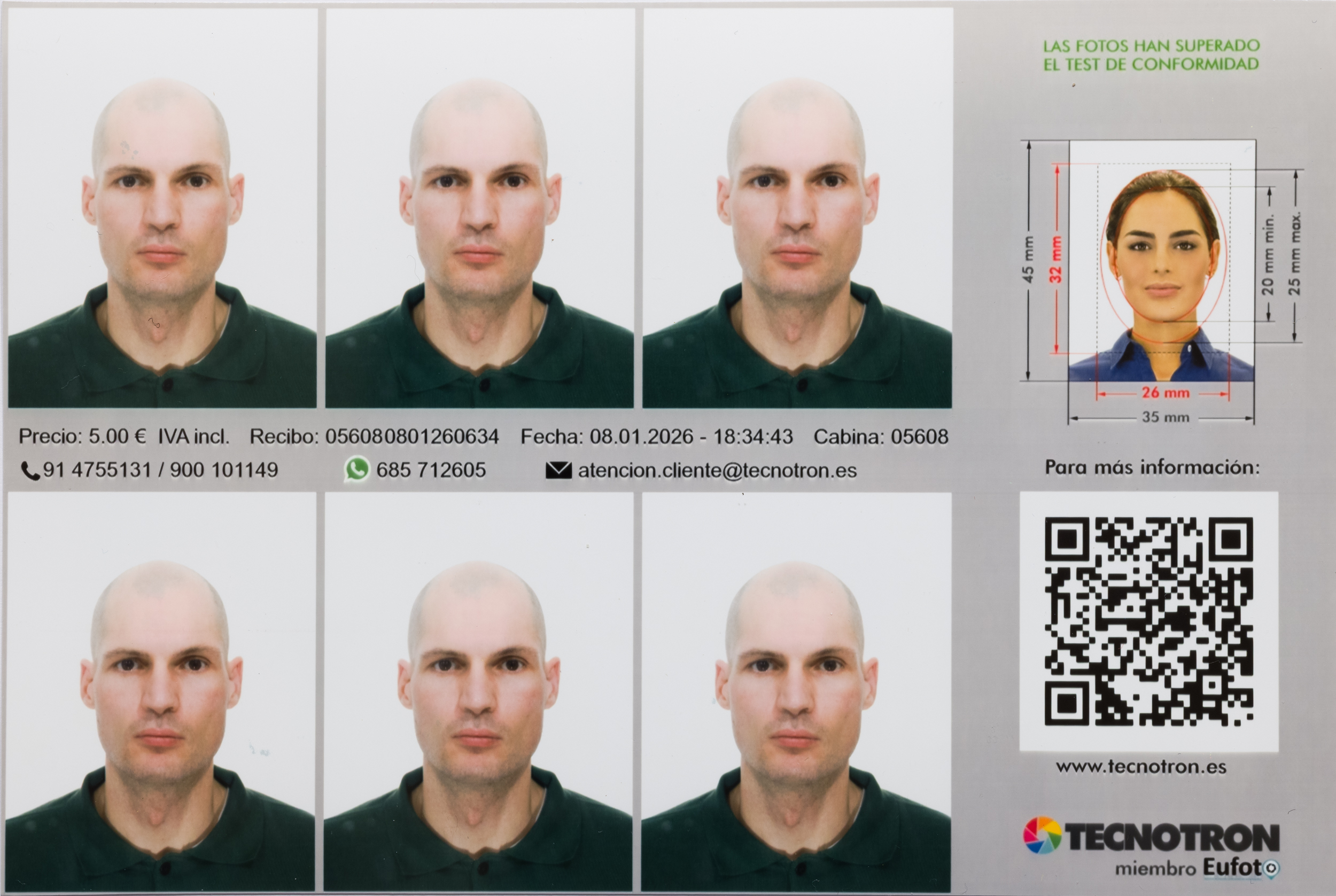Click the WhatsApp number 685 712605
This screenshot has width=1336, height=896.
tap(431, 470)
